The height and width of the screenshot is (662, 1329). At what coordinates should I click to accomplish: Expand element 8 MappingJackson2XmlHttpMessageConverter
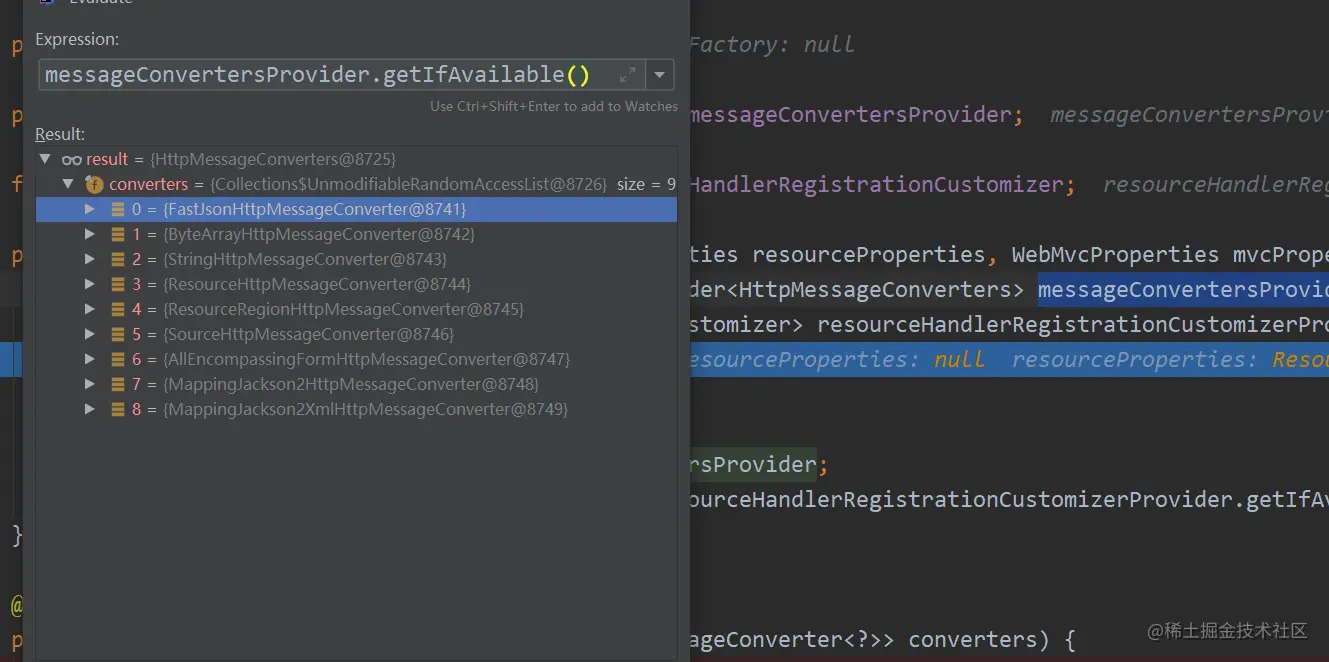click(x=90, y=409)
